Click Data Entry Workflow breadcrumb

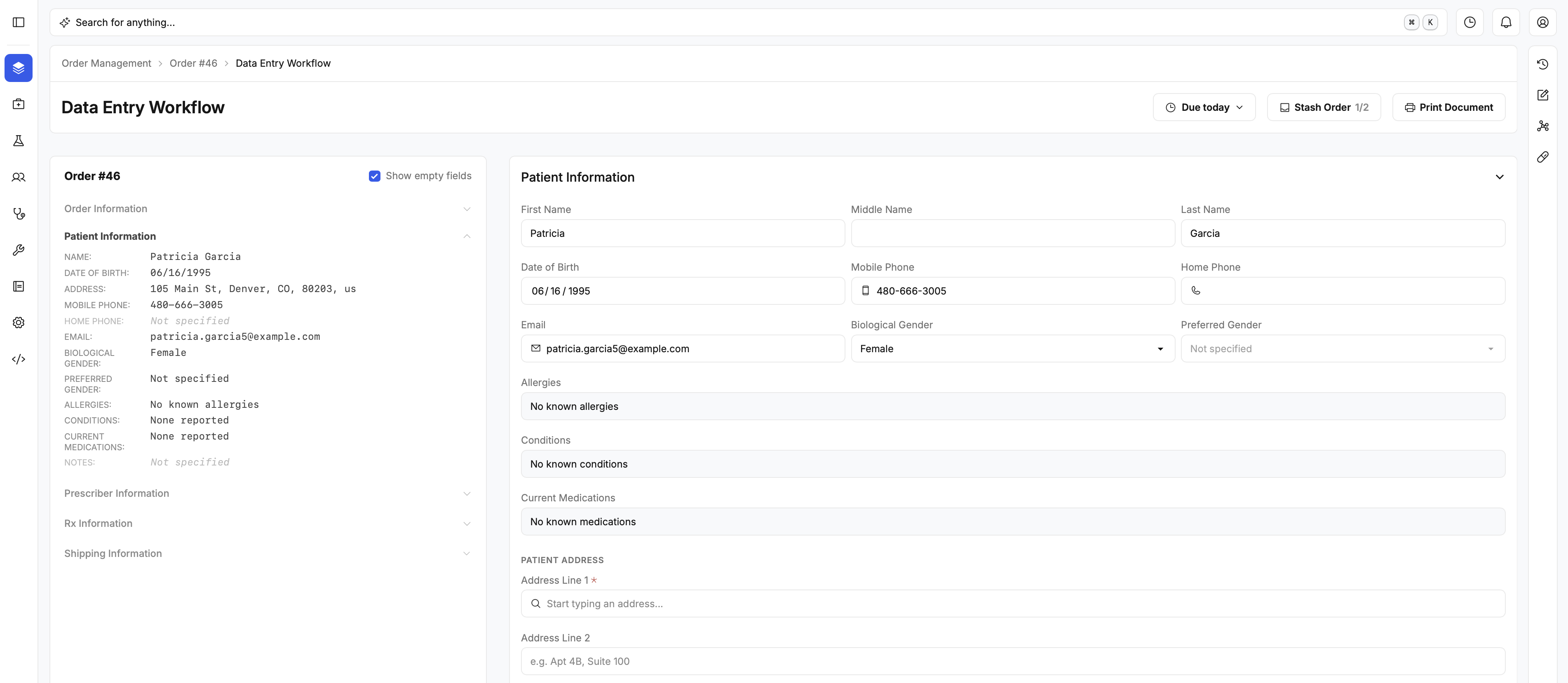click(283, 63)
